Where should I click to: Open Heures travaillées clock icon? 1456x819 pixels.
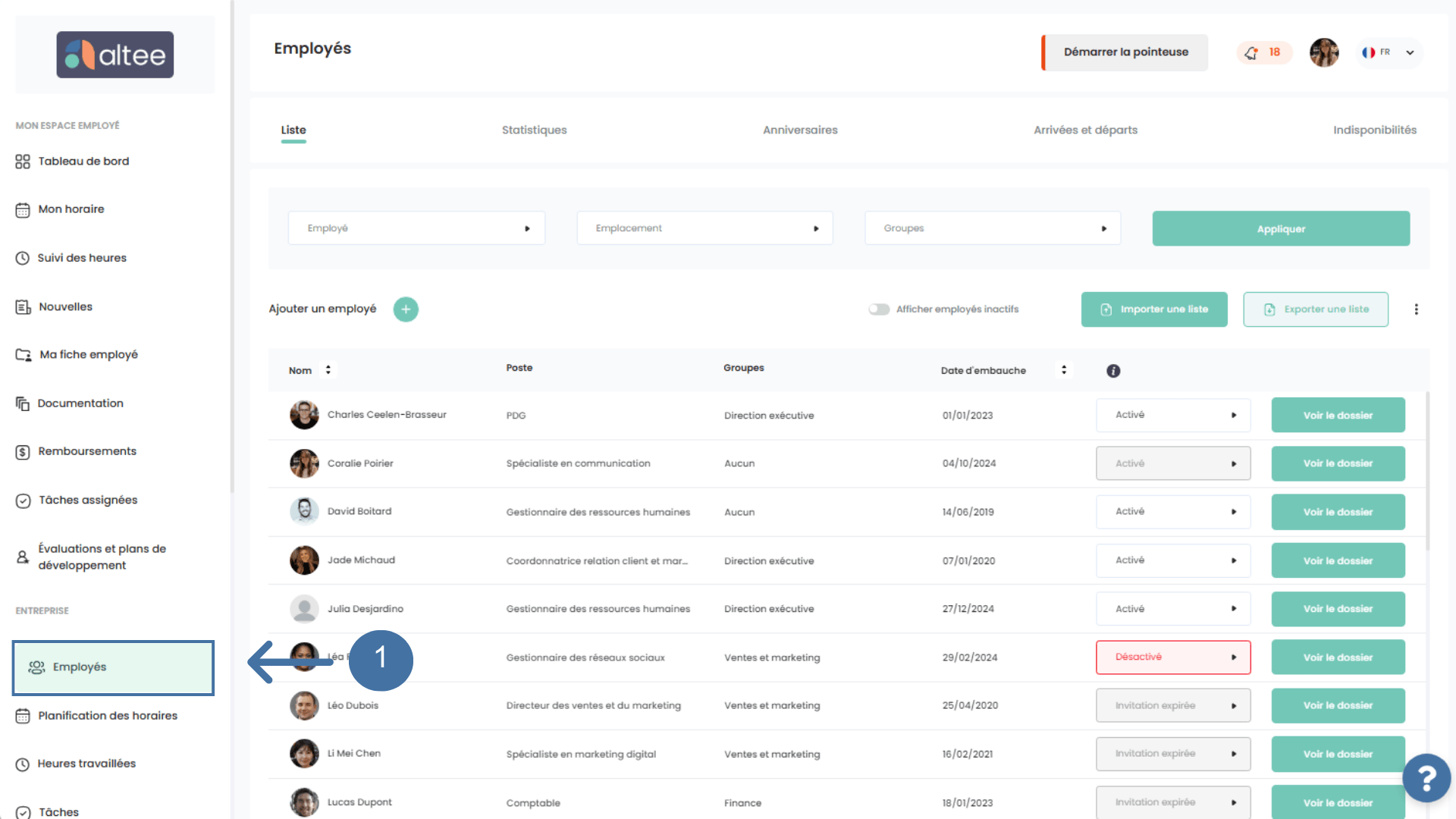point(23,764)
